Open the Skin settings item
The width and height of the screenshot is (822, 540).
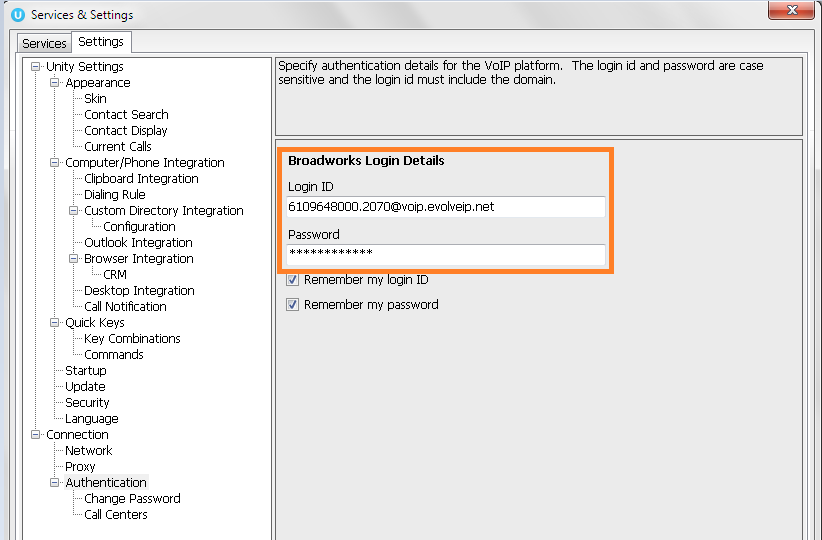pos(95,99)
